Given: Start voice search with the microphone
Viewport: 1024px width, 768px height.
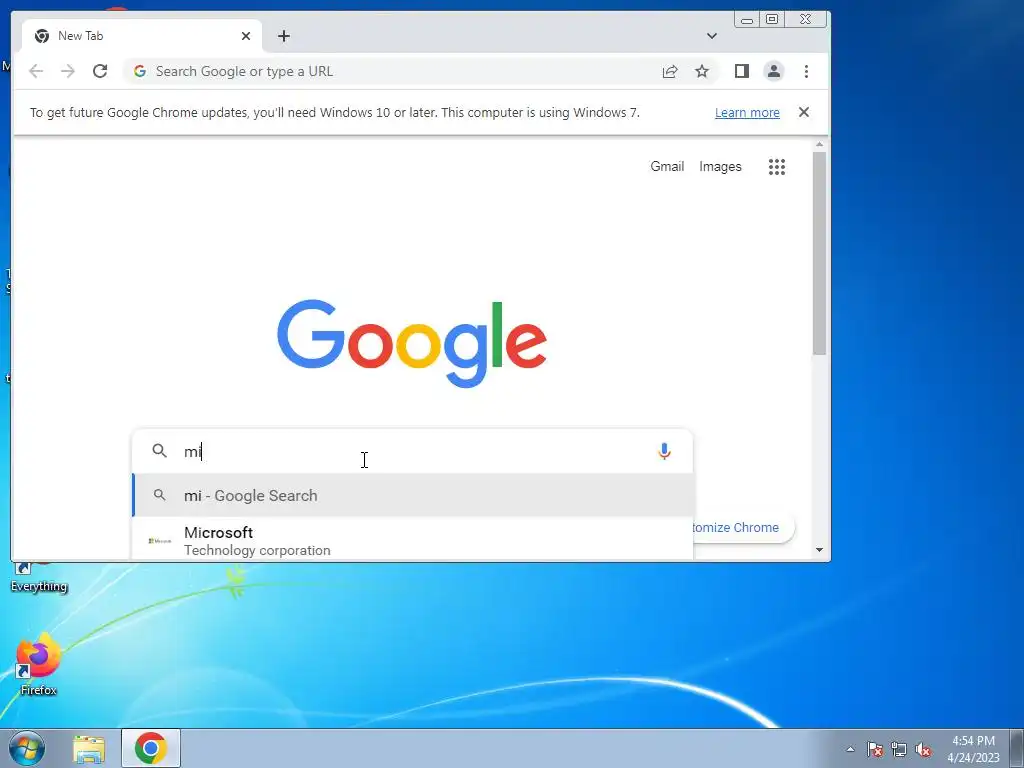Looking at the screenshot, I should tap(664, 451).
